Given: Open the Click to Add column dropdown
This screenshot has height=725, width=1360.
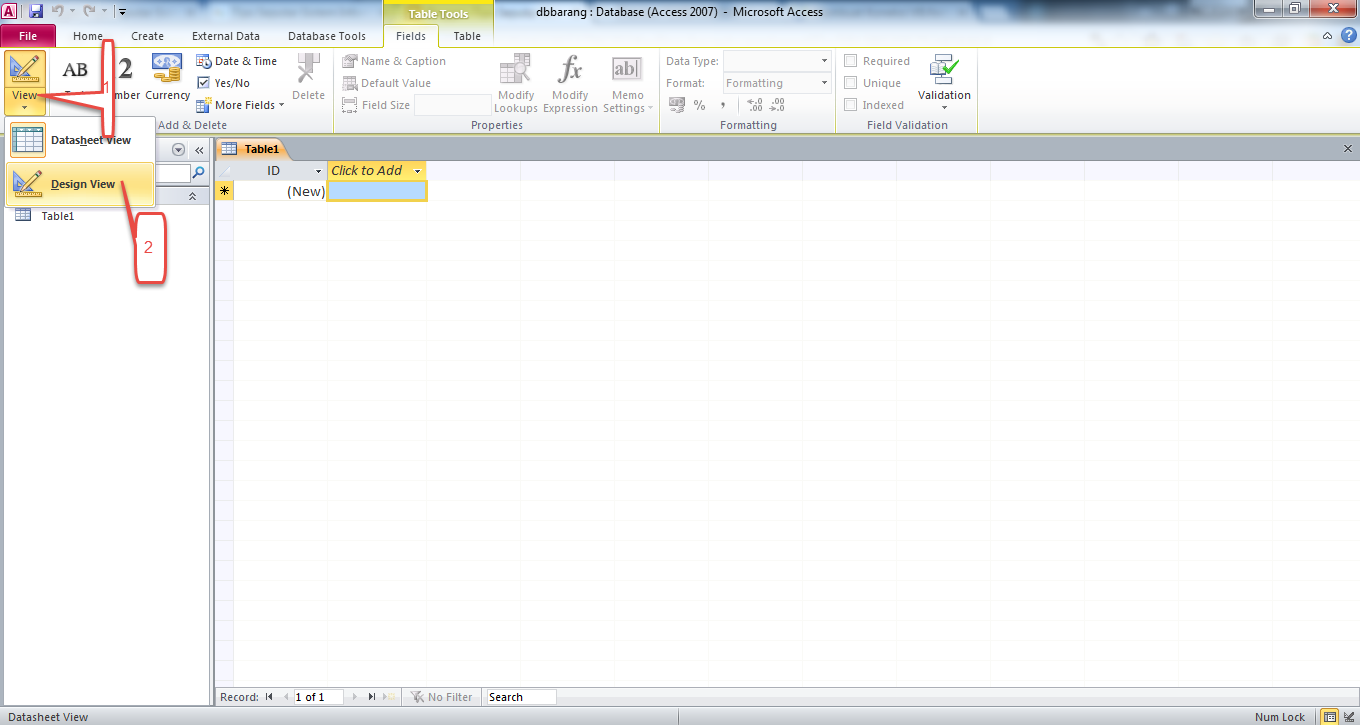Looking at the screenshot, I should click(418, 171).
